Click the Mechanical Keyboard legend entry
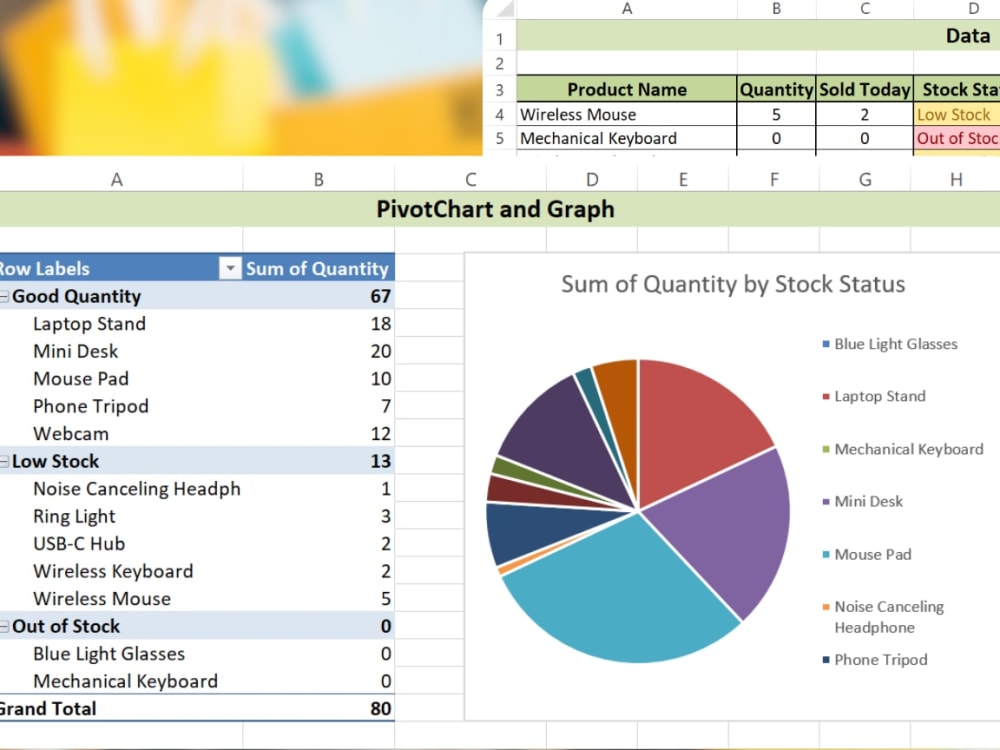 click(903, 450)
